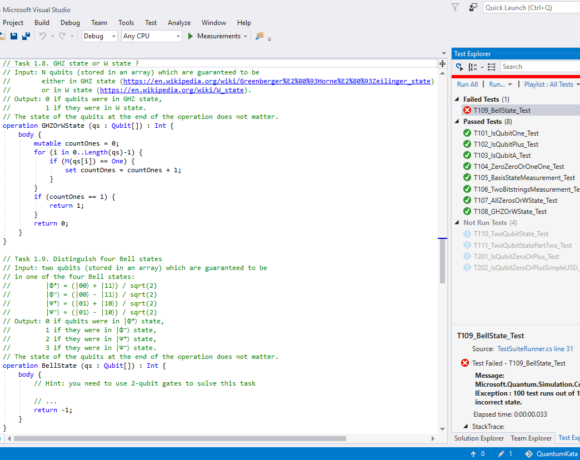Click the passed icon of T101_IsQubitOne_Test
This screenshot has height=460, width=580.
coord(467,133)
